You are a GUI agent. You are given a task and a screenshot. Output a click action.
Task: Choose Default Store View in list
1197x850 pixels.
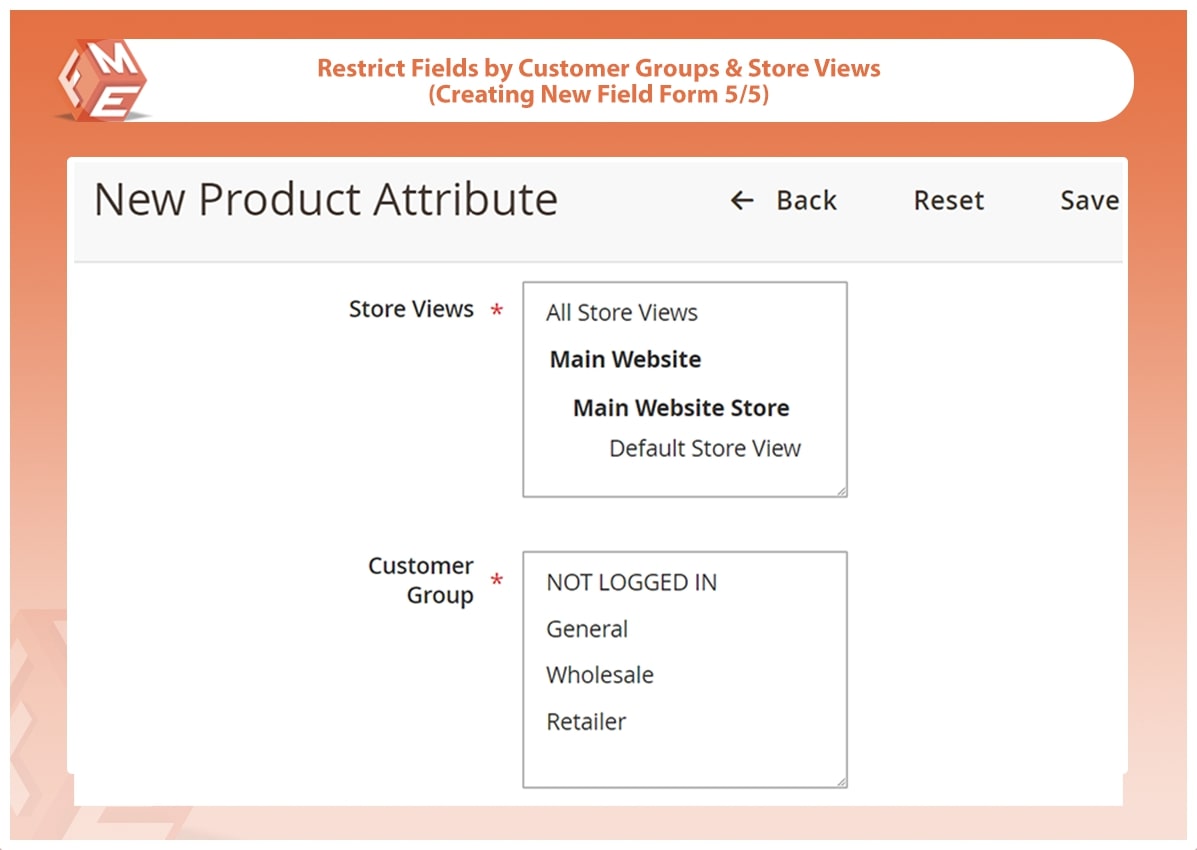pyautogui.click(x=704, y=449)
